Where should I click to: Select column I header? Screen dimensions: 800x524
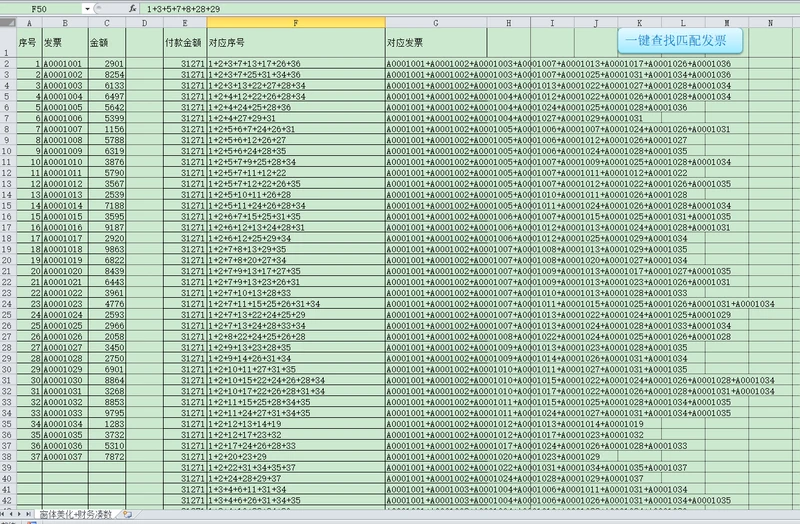point(552,22)
